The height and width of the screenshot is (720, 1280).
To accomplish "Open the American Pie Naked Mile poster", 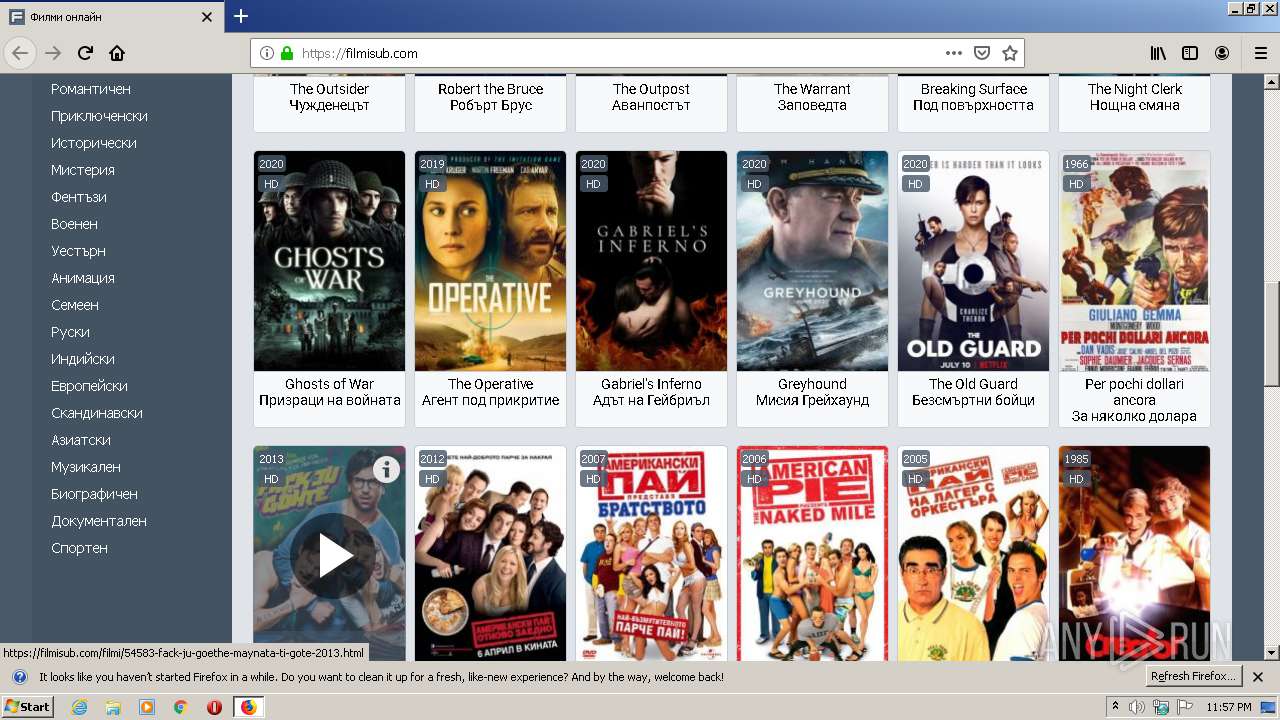I will (x=812, y=553).
